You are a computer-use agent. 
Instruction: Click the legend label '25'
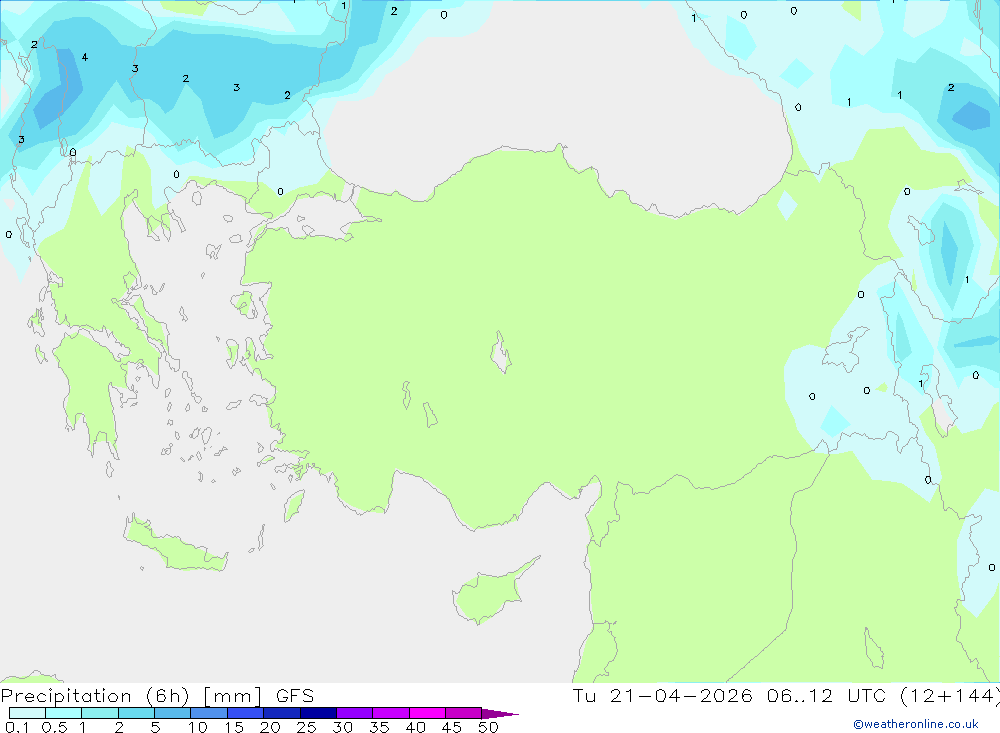(307, 727)
